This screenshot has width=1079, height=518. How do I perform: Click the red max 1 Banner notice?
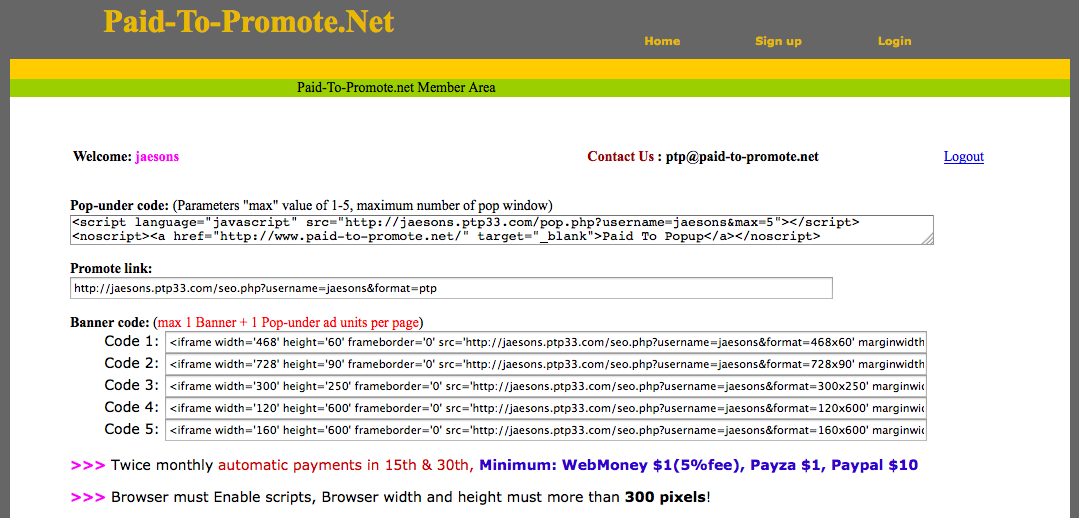pos(288,323)
